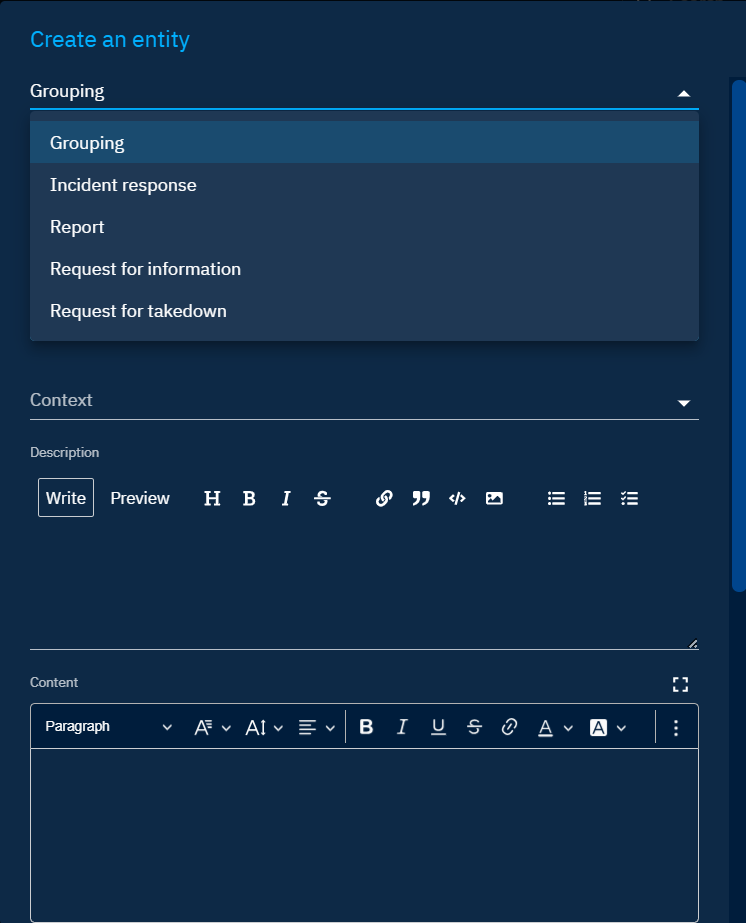This screenshot has height=923, width=746.
Task: Open the text alignment dropdown
Action: 316,727
